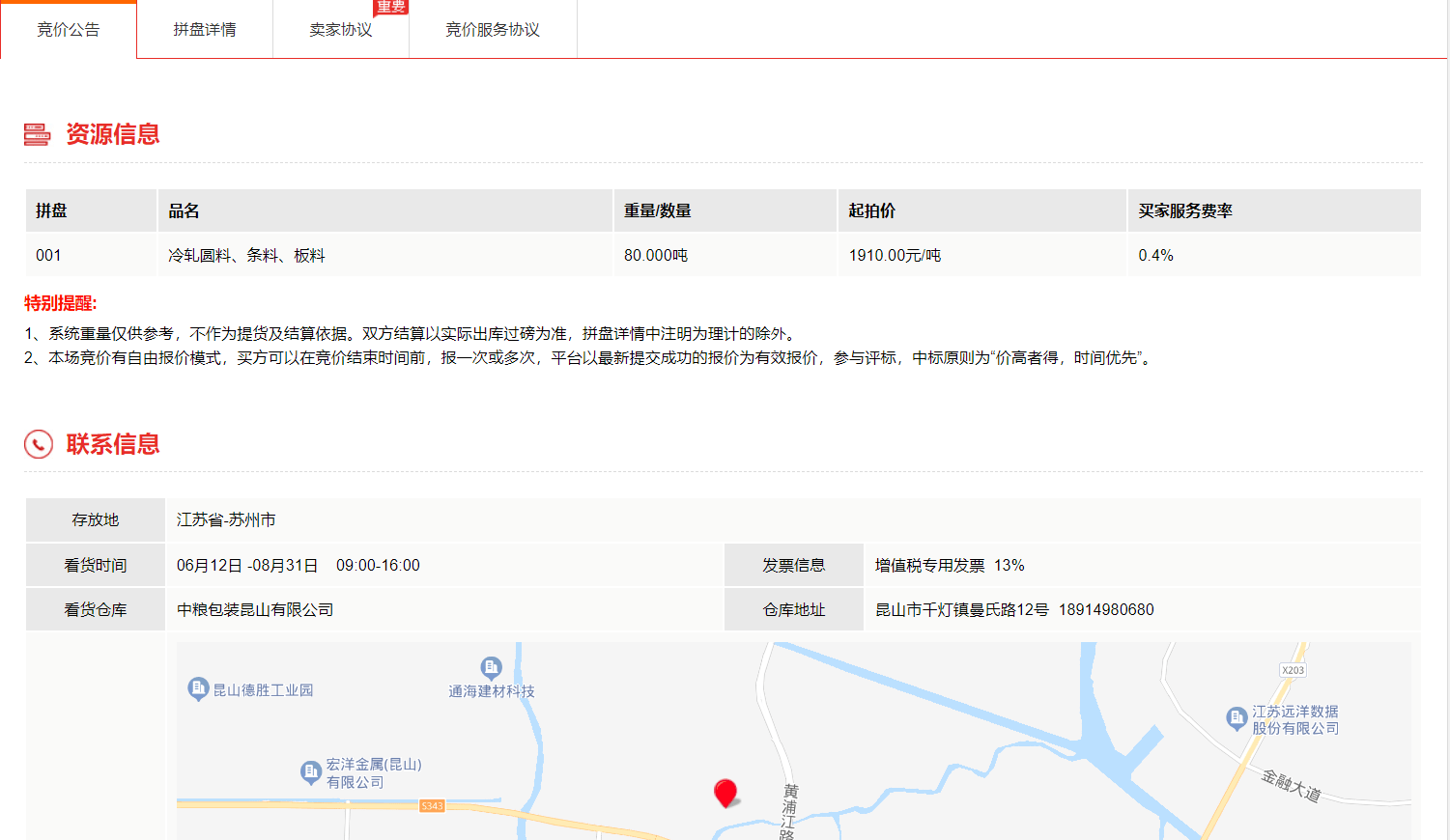Click 江苏远洋数据股份有限公司 map marker
1450x840 pixels.
tap(1237, 717)
